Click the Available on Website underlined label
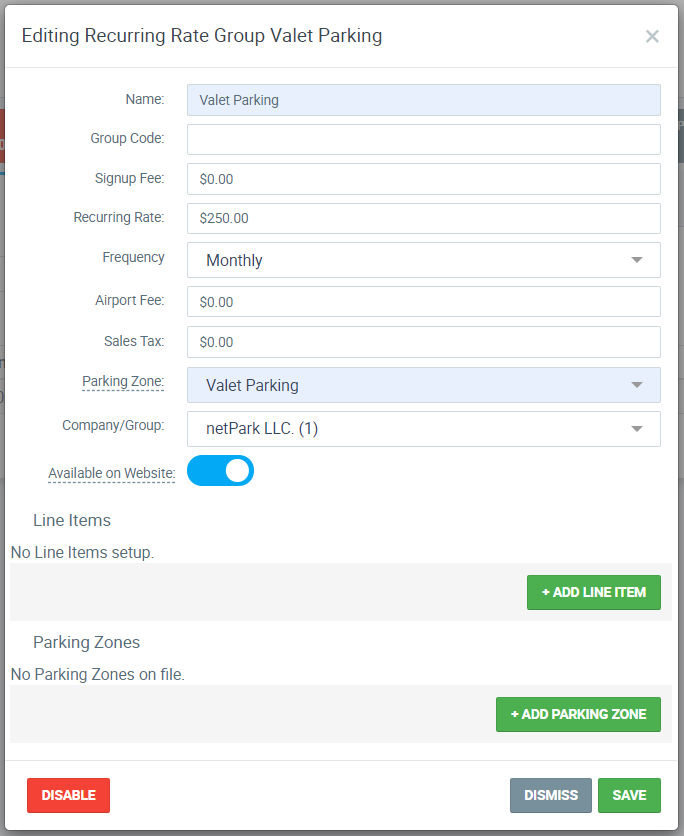This screenshot has width=684, height=836. point(111,472)
